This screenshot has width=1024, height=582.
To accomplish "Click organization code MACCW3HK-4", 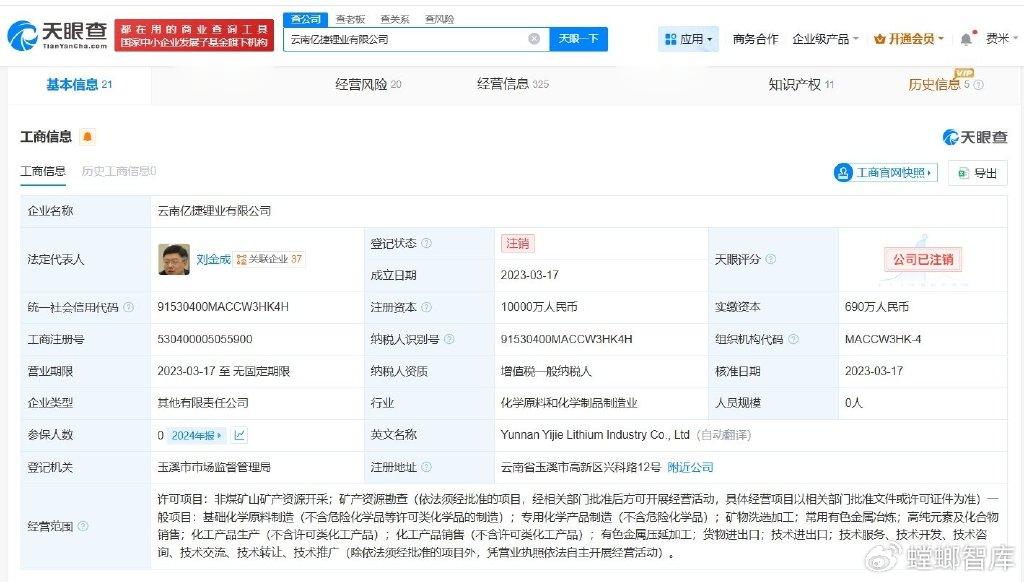I will coord(882,339).
